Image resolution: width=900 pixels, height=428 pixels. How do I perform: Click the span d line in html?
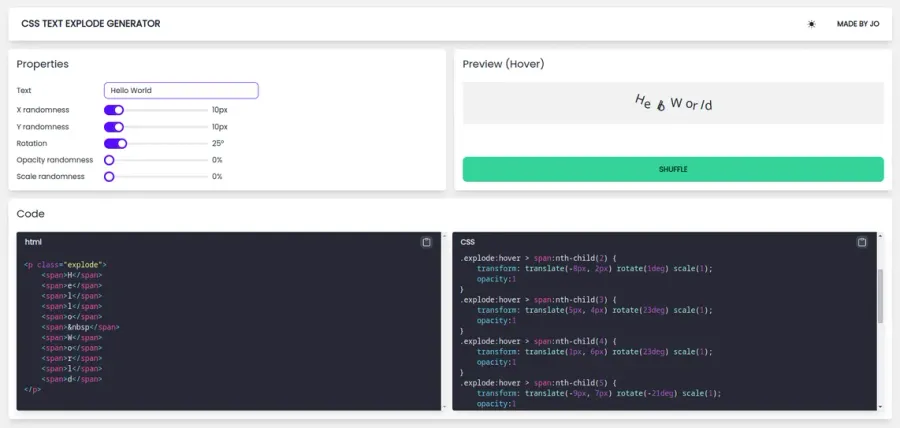72,379
